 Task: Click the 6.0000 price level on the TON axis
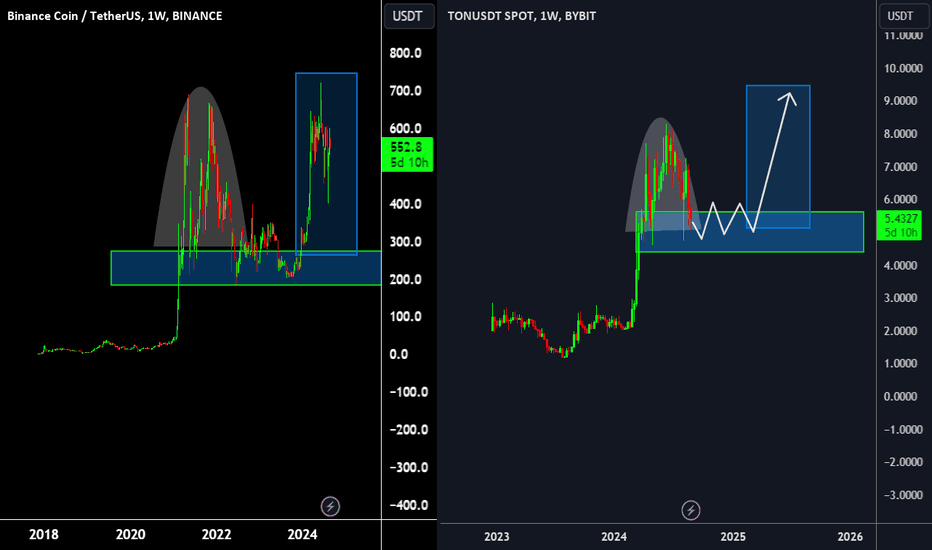tap(900, 200)
